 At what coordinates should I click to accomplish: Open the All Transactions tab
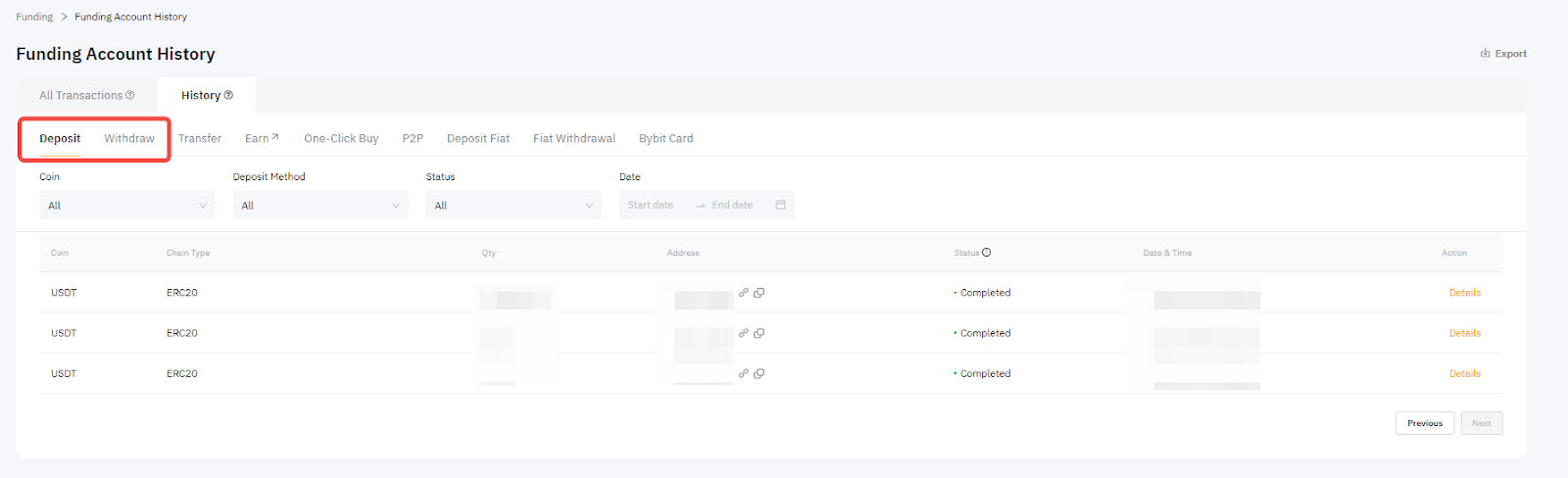tap(80, 95)
